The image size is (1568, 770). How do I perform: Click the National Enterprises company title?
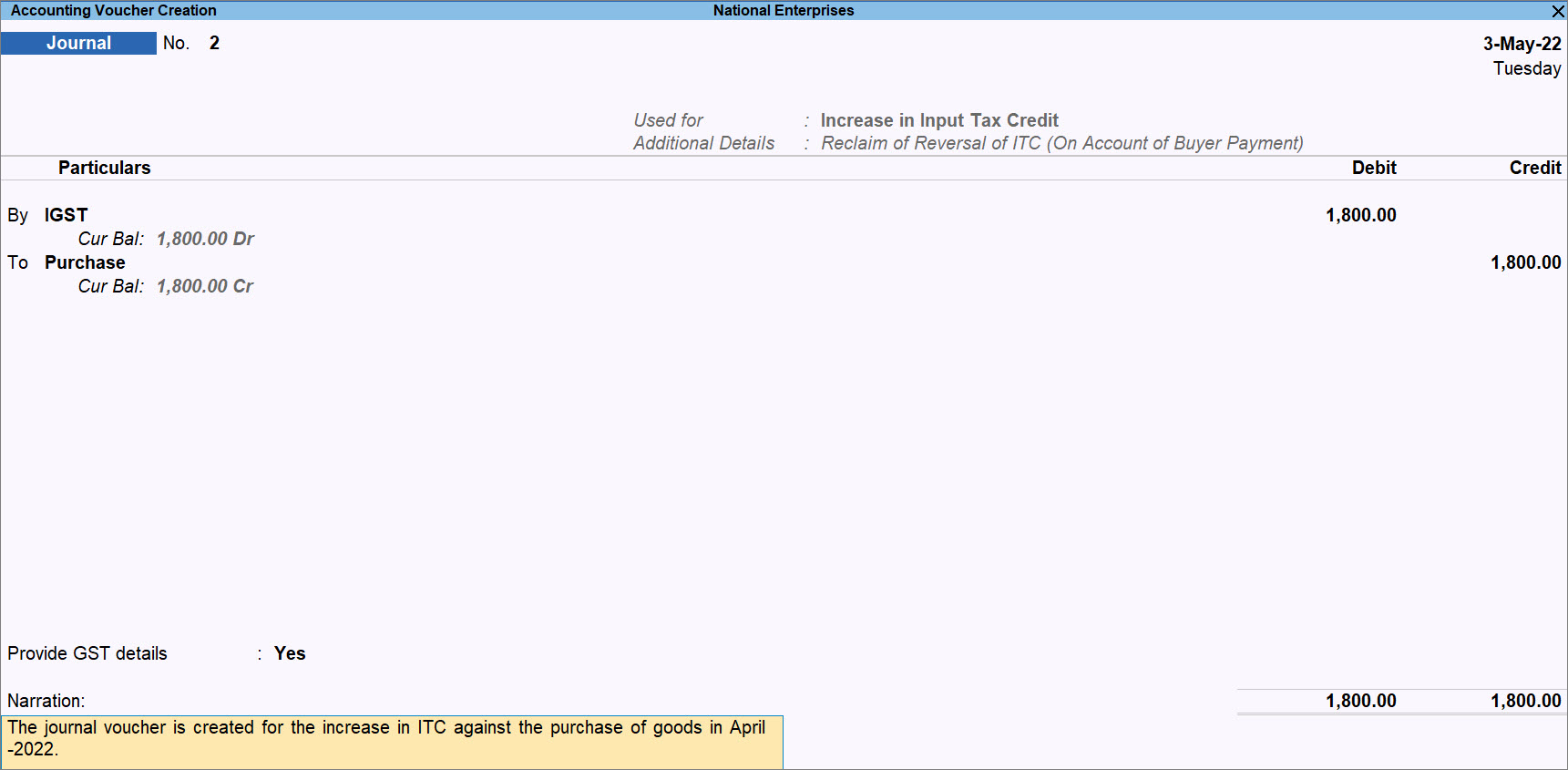[784, 11]
